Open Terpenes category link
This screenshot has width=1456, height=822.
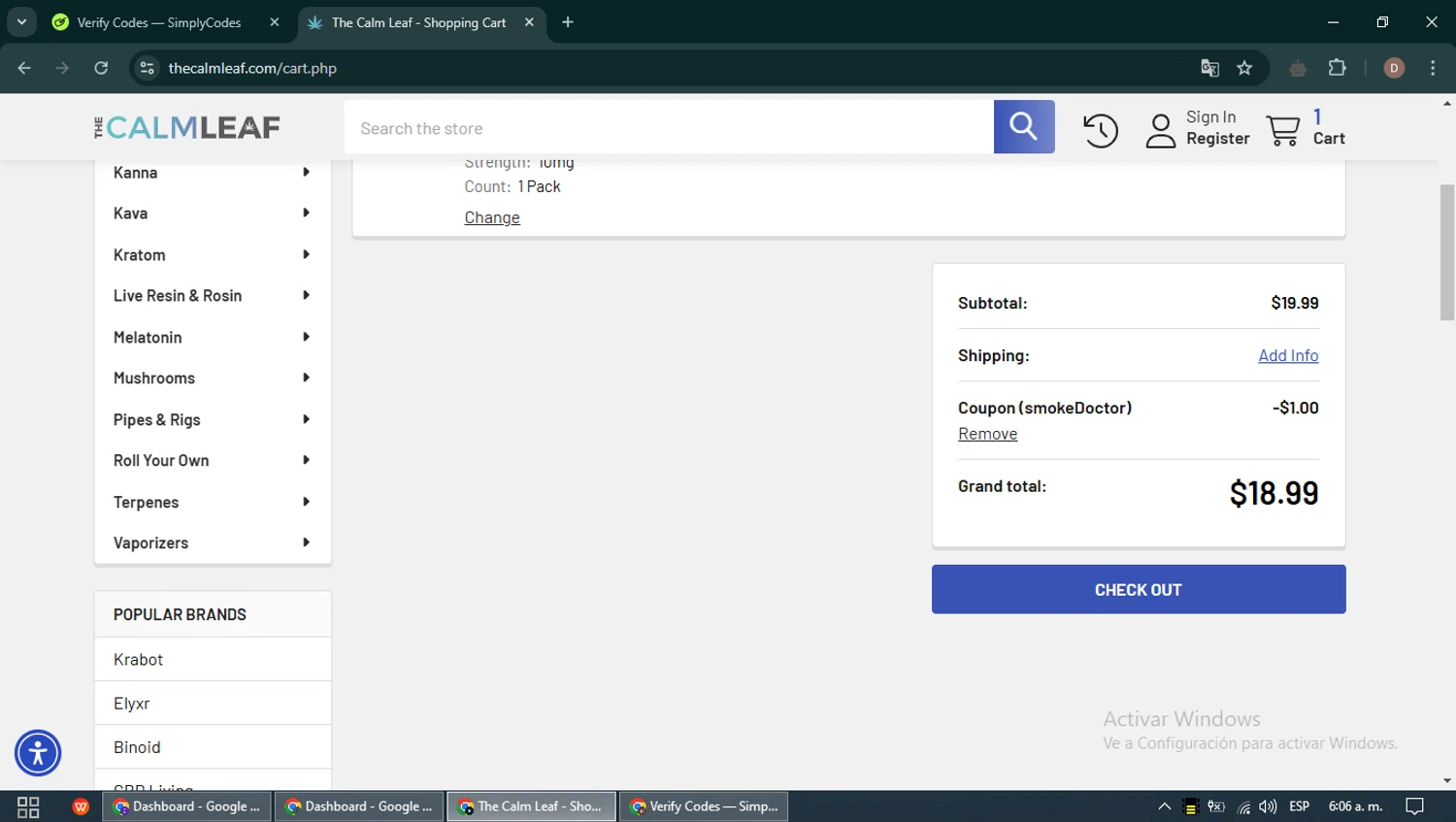pyautogui.click(x=146, y=503)
